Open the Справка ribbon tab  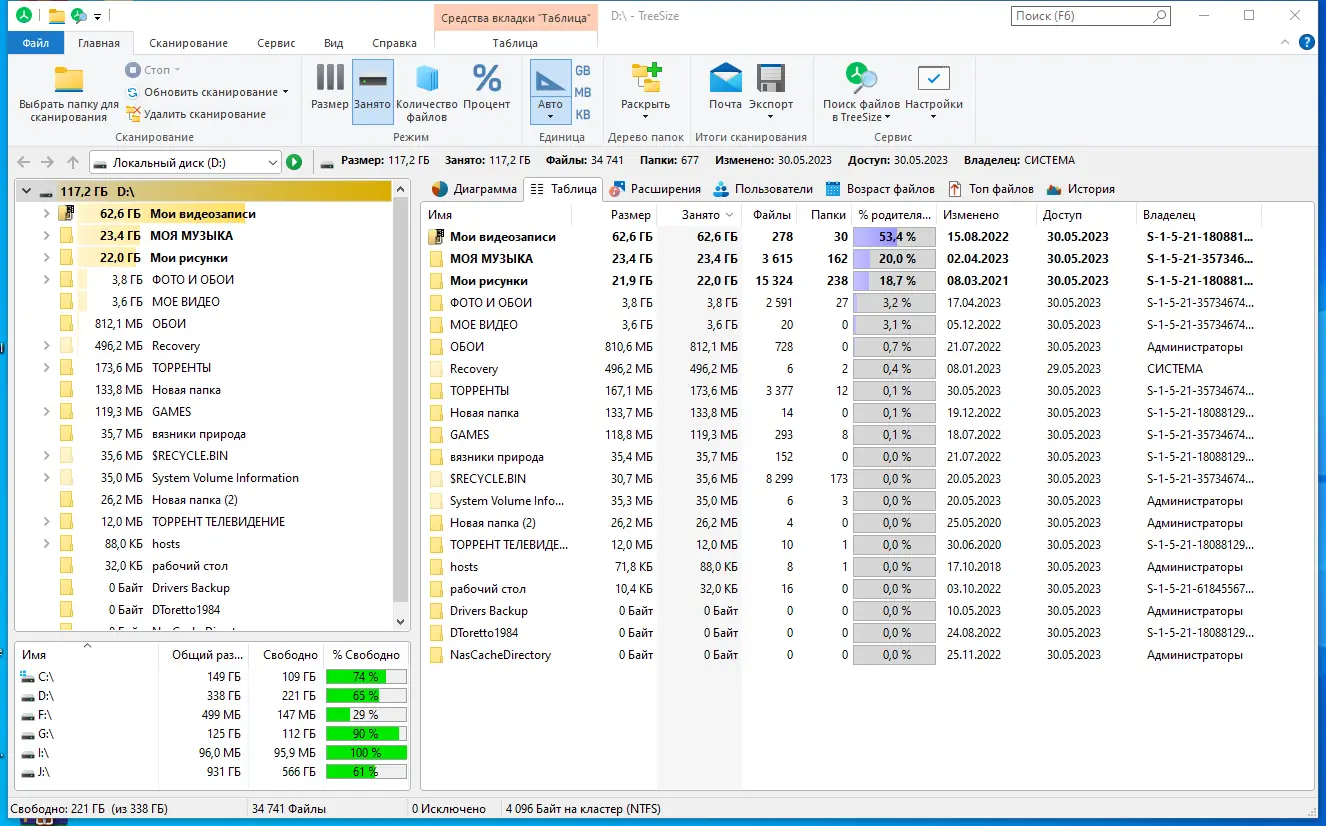[x=394, y=43]
